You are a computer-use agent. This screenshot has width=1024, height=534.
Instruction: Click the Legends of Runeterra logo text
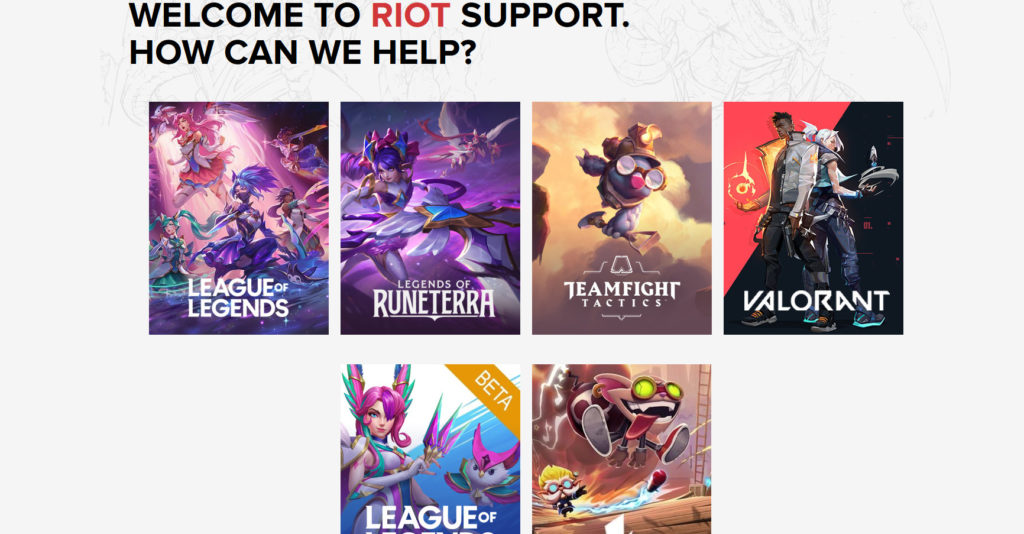[x=434, y=299]
